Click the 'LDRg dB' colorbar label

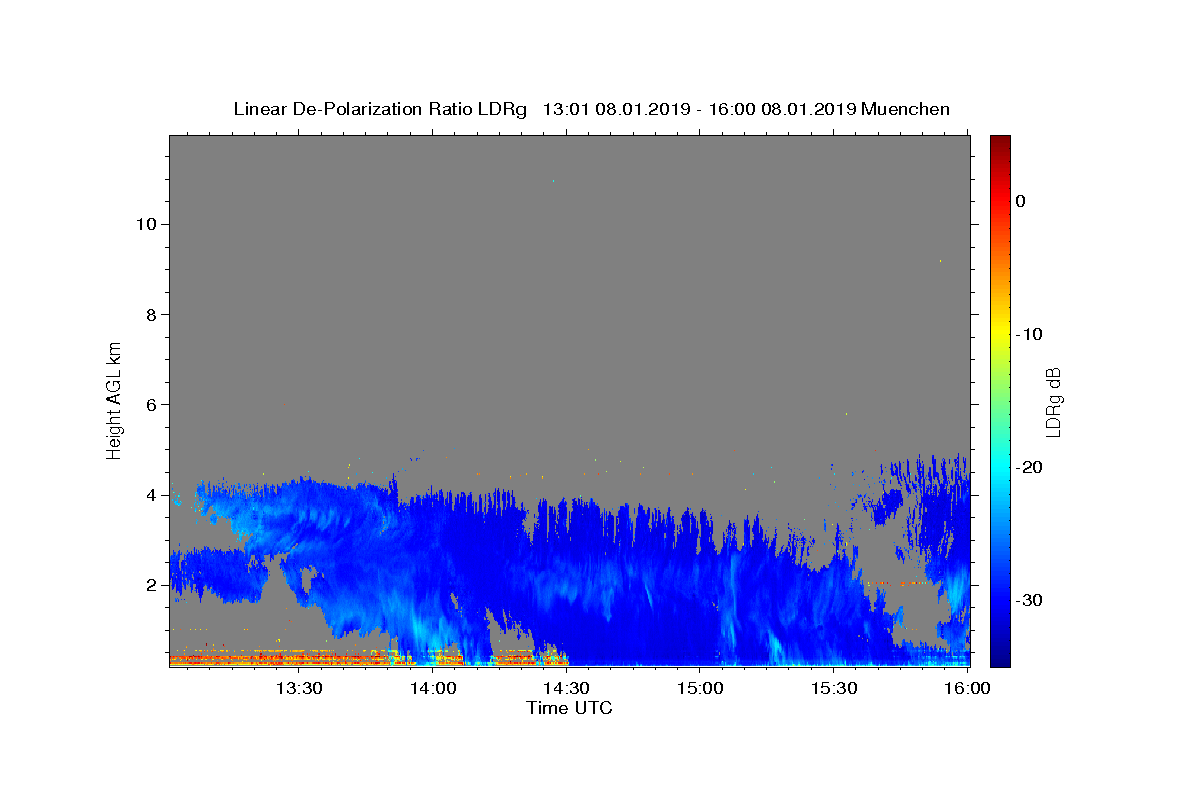tap(1053, 401)
